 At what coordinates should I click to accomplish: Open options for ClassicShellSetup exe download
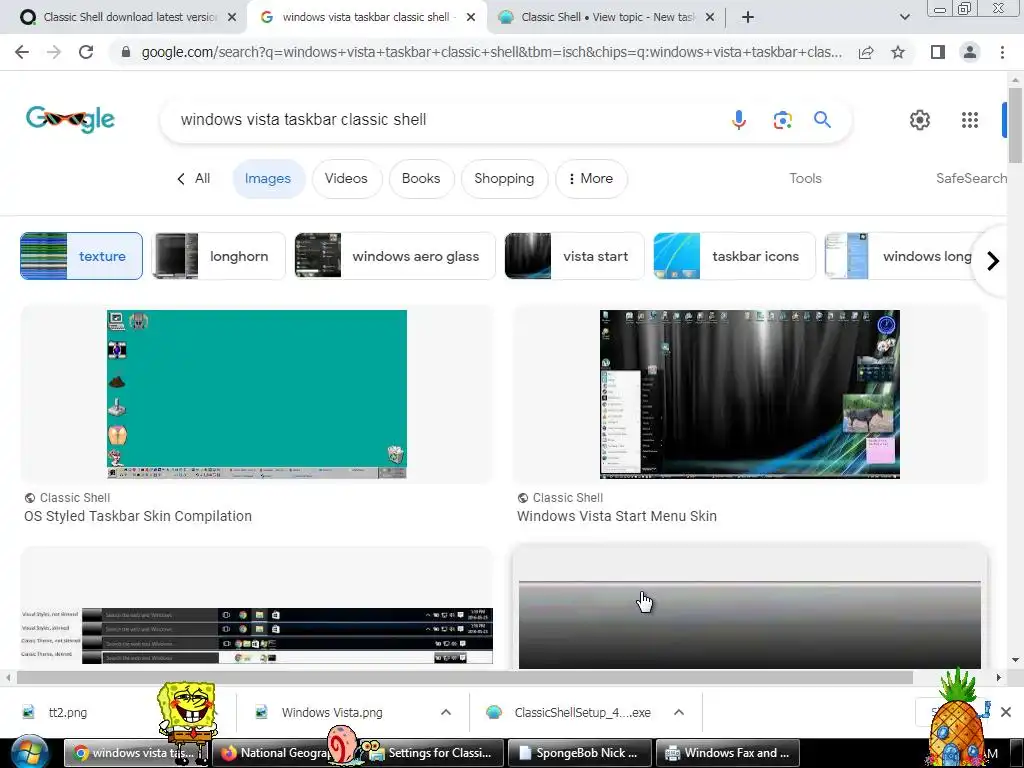[x=679, y=712]
